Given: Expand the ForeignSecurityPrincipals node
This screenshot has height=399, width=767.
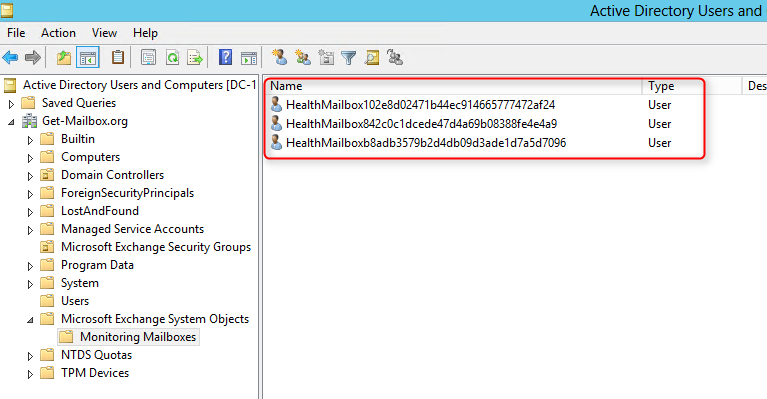Looking at the screenshot, I should [30, 194].
